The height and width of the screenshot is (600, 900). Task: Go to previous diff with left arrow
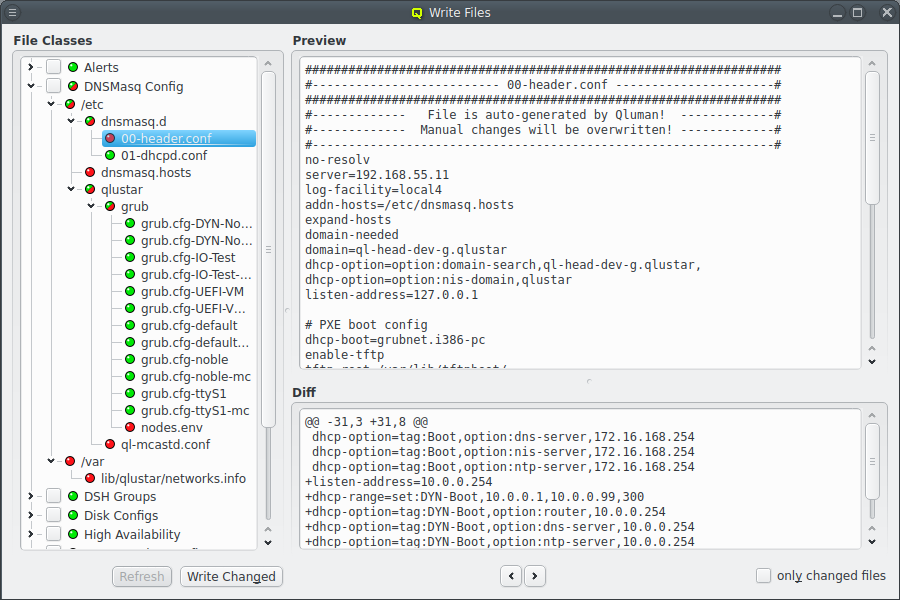[511, 576]
